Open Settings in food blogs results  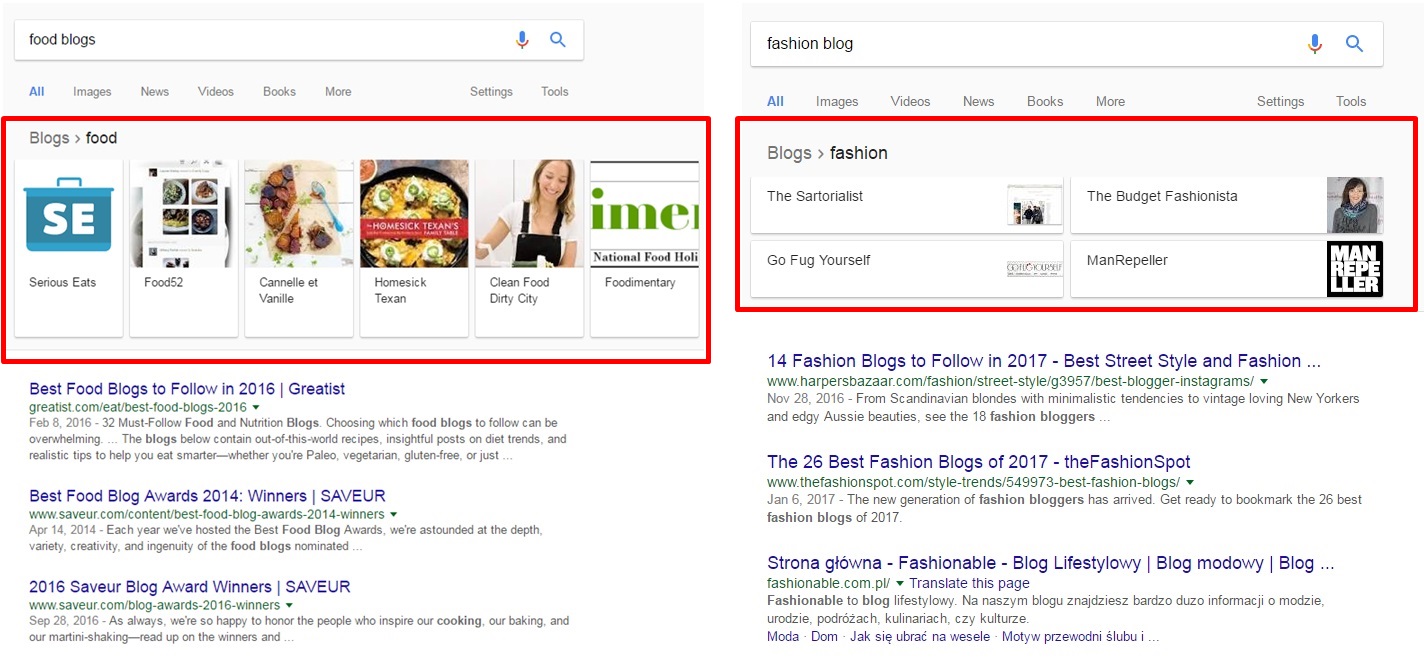click(491, 91)
